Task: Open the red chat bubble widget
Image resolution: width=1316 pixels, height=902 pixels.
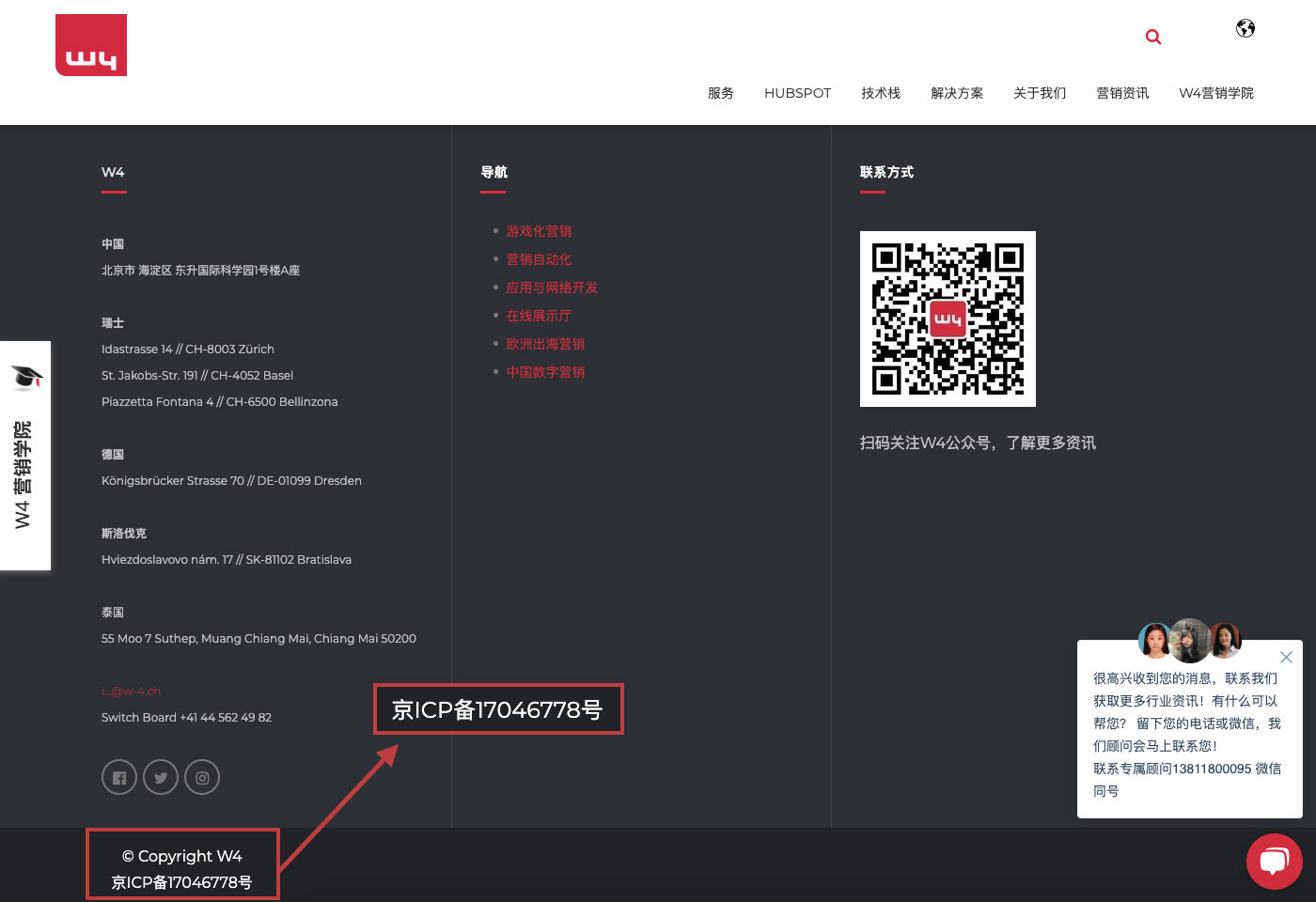Action: click(1274, 862)
